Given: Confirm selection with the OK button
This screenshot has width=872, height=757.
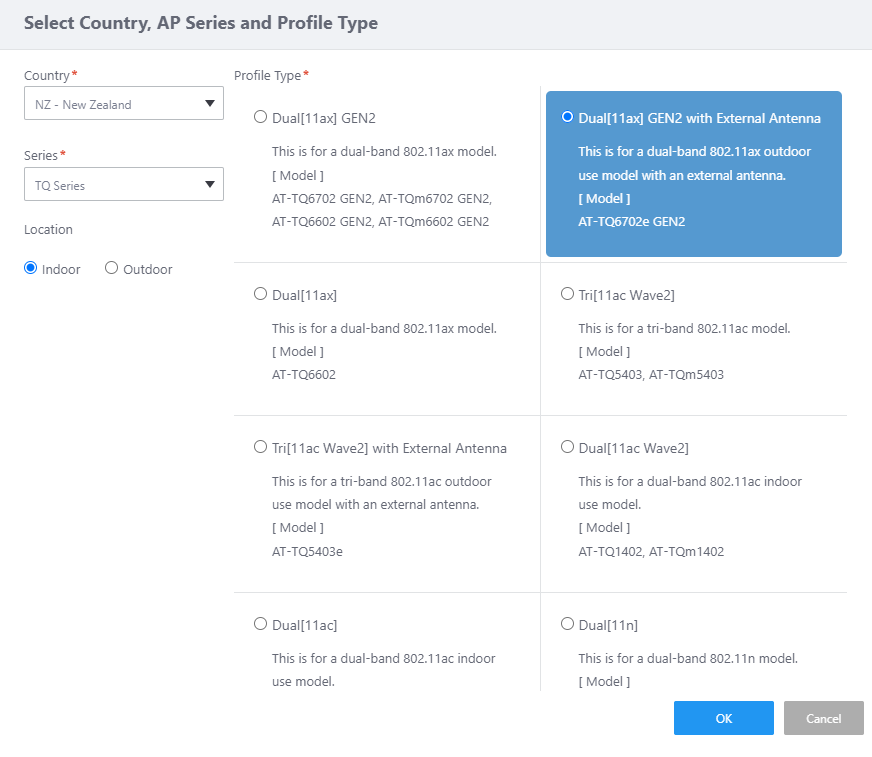Looking at the screenshot, I should [723, 718].
